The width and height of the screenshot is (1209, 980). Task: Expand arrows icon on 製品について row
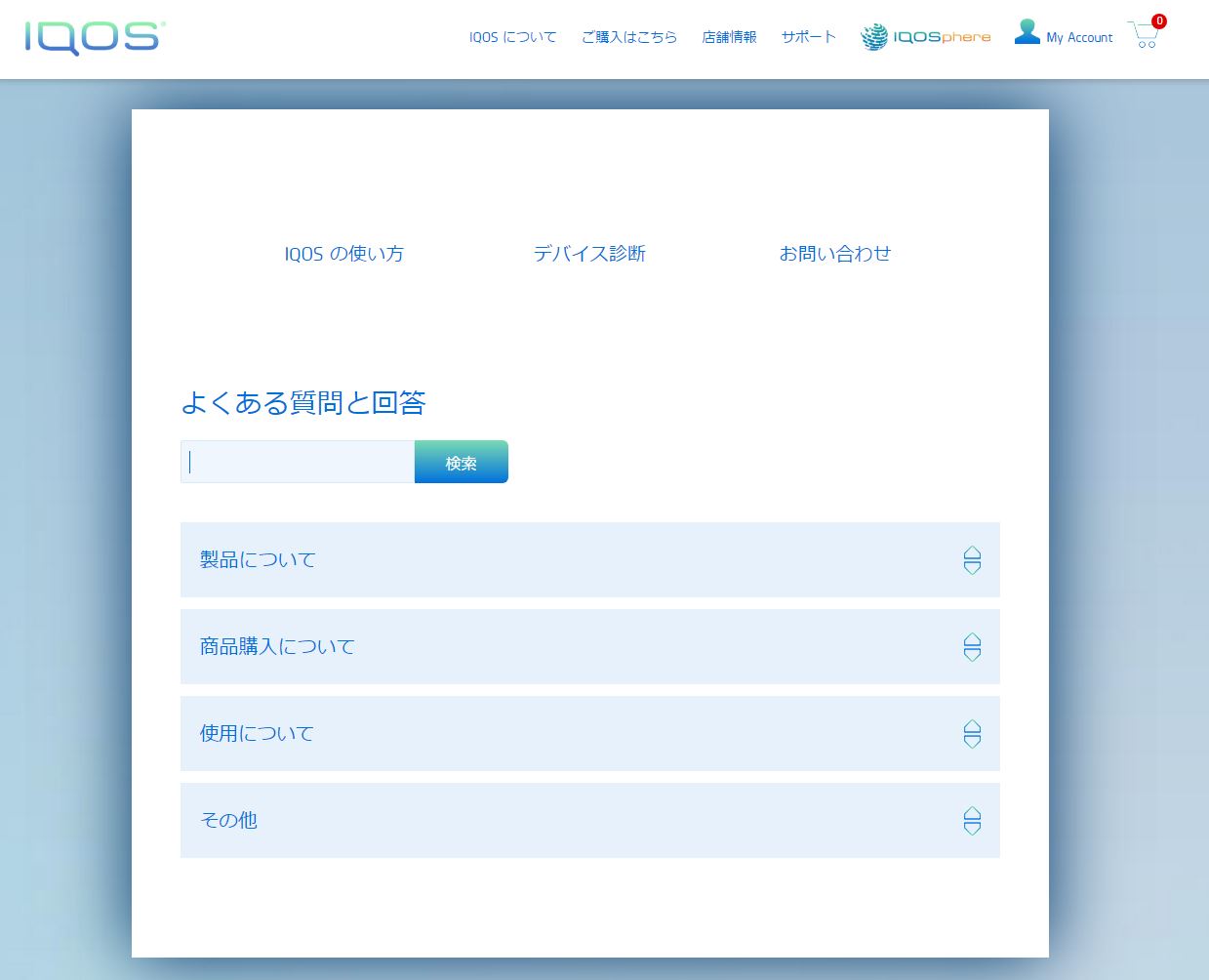[x=972, y=560]
